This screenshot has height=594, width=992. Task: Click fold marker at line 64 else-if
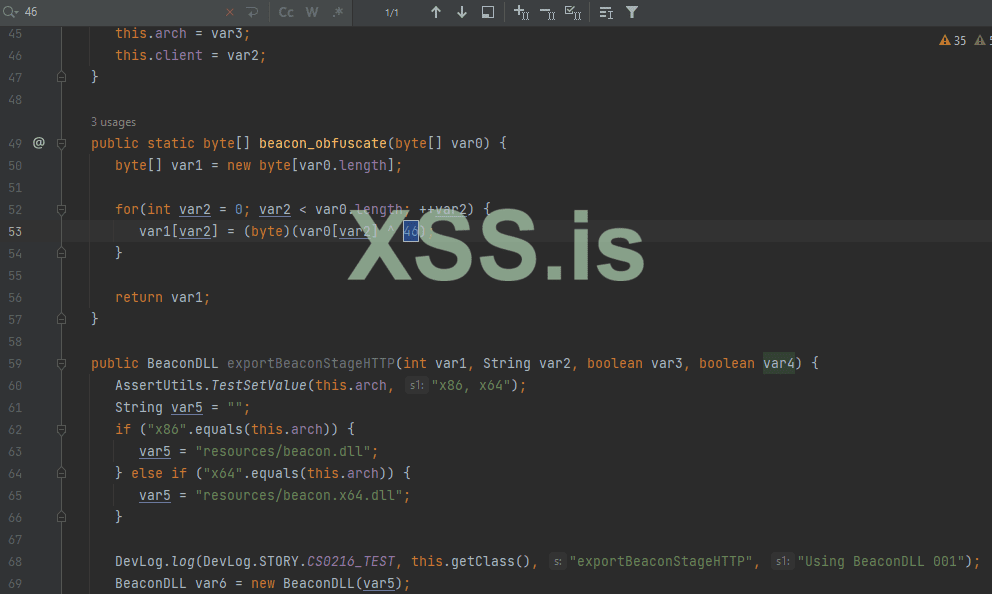(61, 473)
